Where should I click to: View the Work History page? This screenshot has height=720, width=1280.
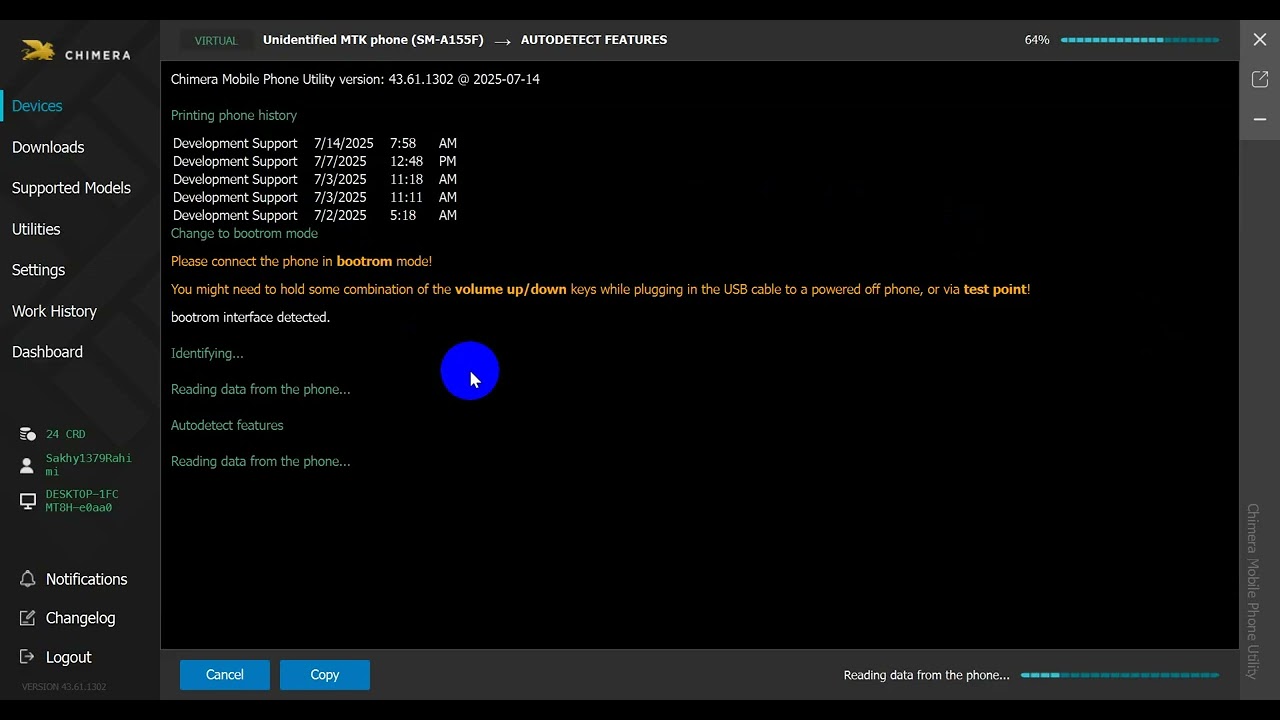[x=54, y=311]
